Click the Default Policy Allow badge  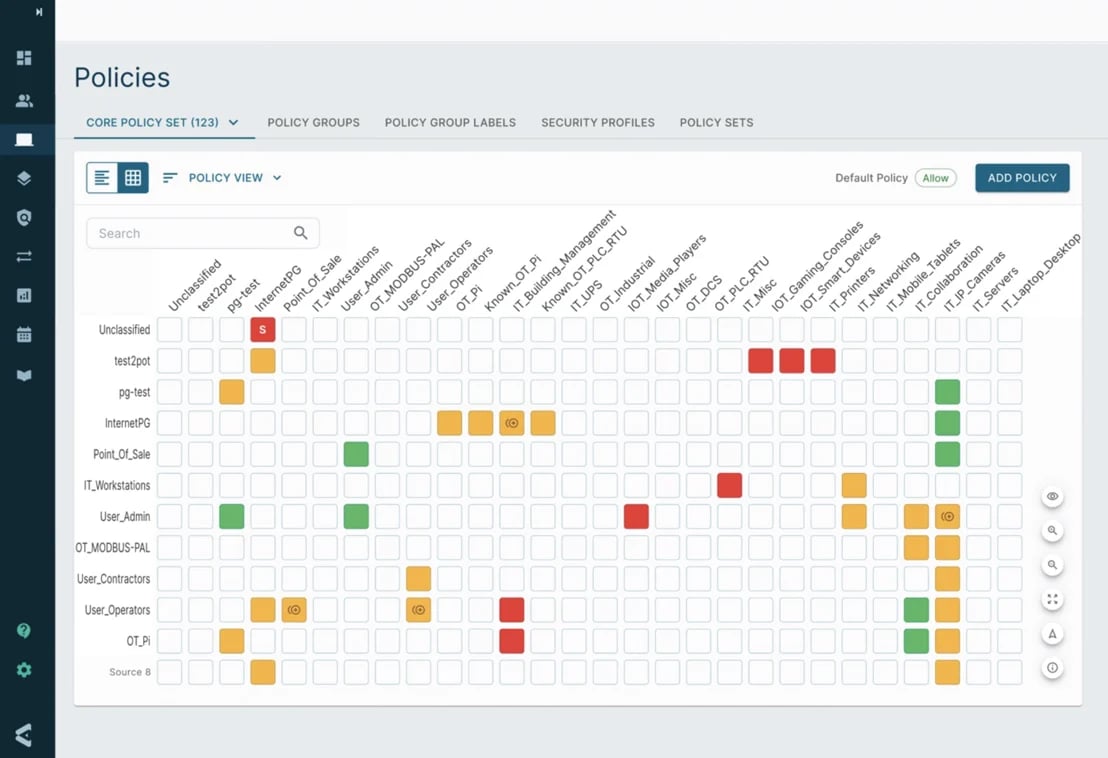tap(936, 177)
